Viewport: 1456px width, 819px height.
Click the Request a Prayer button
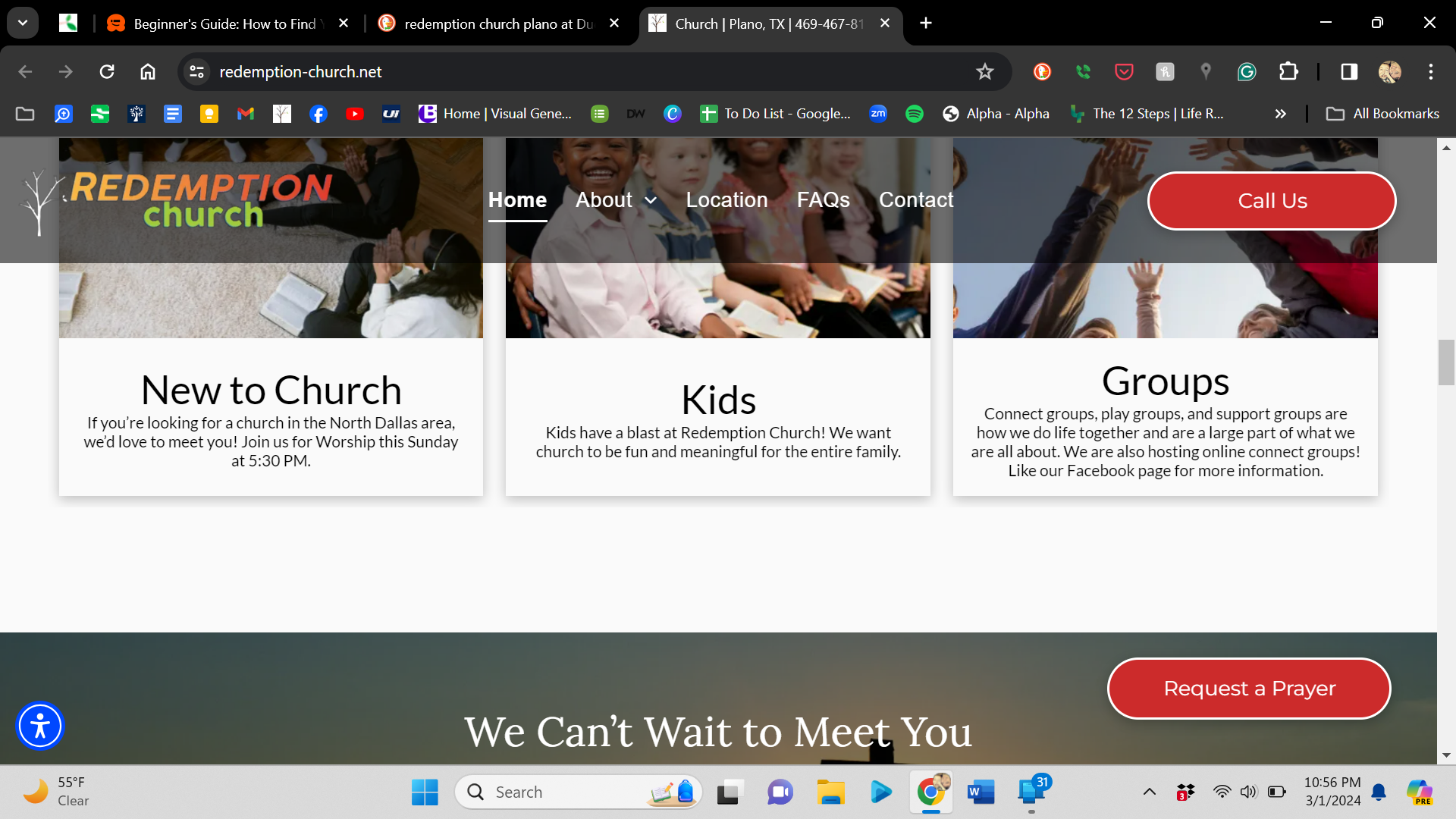[1249, 689]
